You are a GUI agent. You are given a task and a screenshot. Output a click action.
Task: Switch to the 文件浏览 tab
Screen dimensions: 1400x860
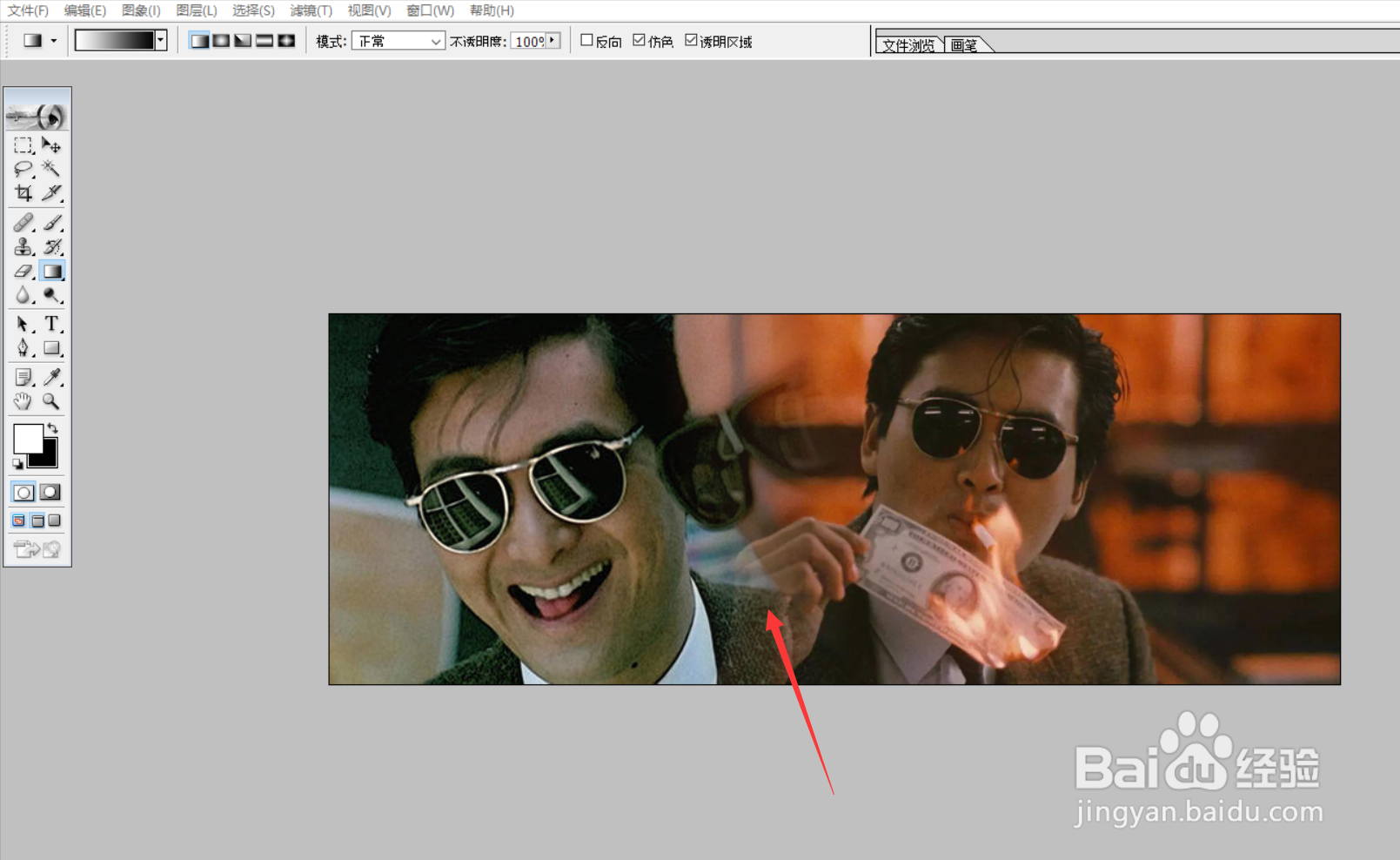coord(908,45)
